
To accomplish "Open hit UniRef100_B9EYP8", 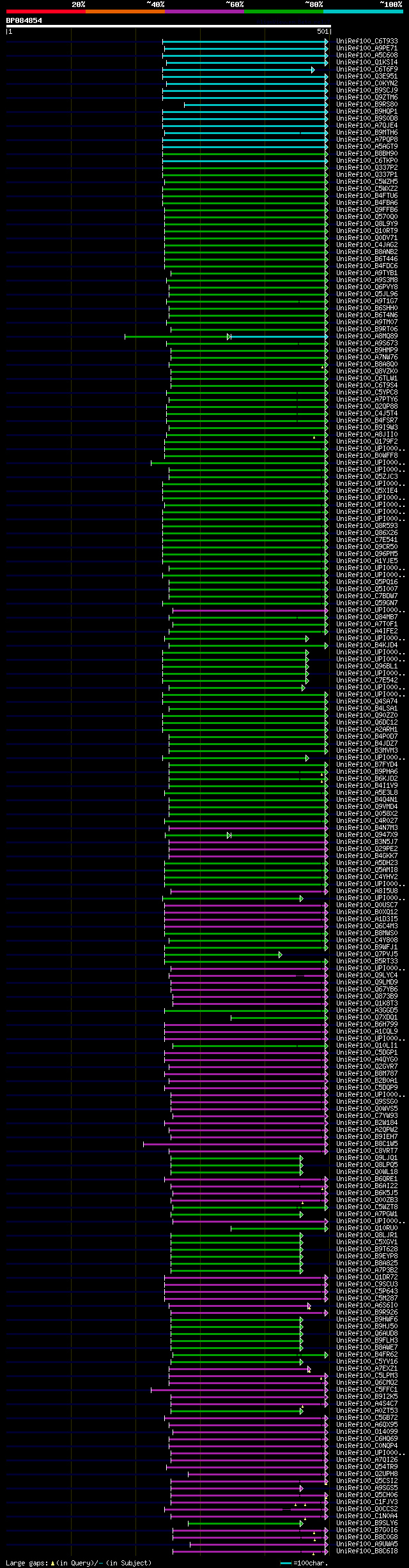I will (367, 1256).
